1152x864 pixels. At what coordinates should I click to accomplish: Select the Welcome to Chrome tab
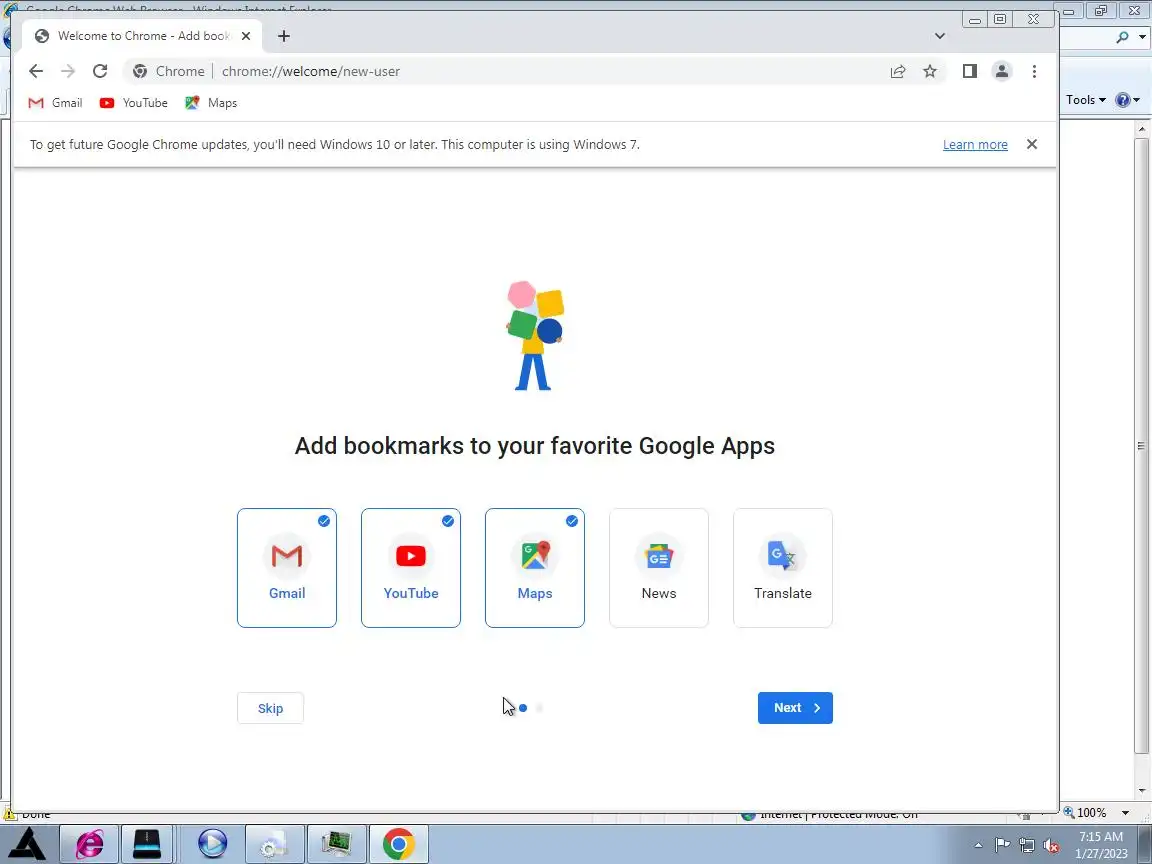click(x=140, y=36)
